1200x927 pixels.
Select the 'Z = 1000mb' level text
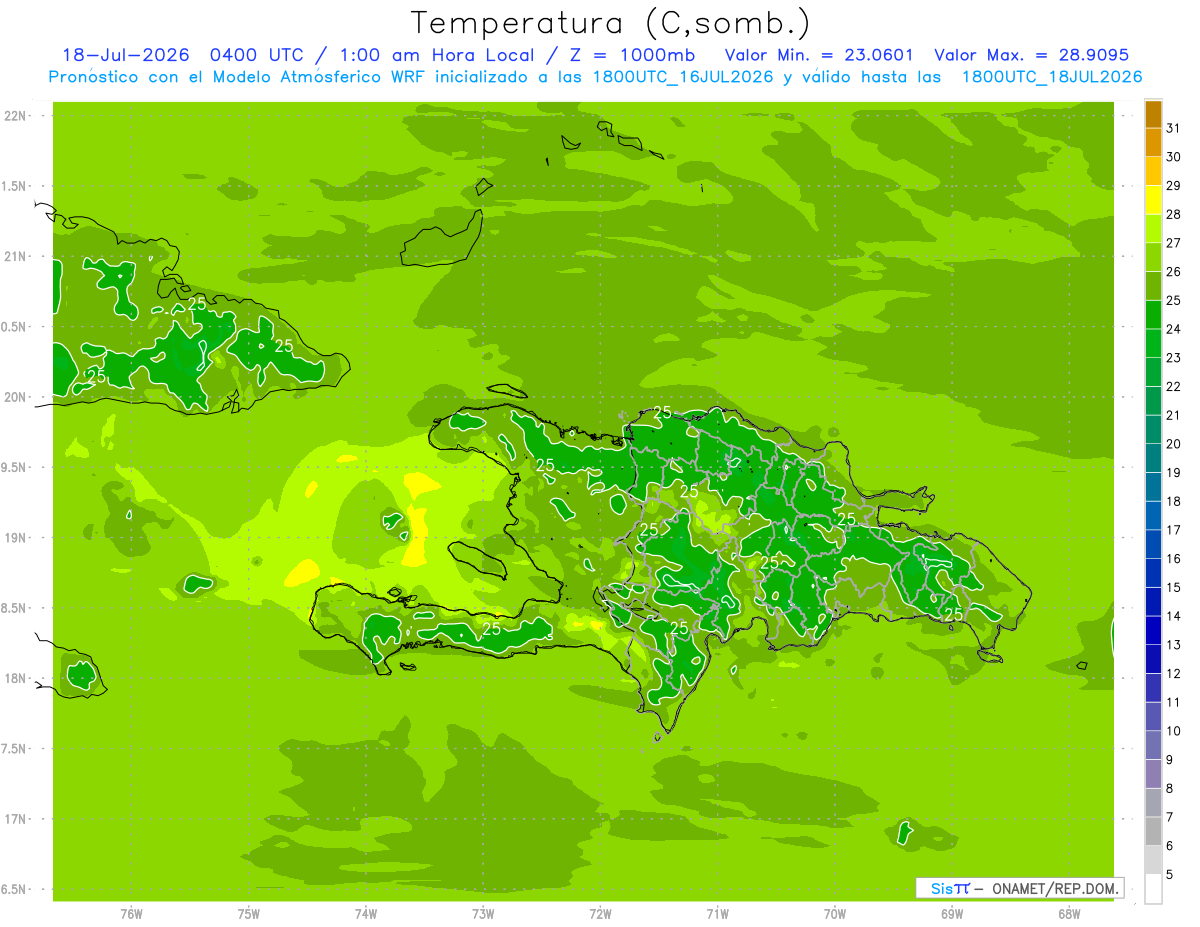click(x=633, y=55)
